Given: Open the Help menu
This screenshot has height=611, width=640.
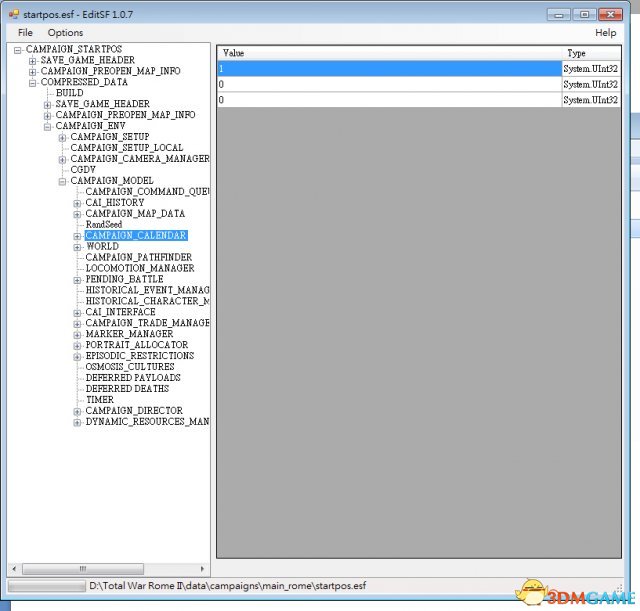Looking at the screenshot, I should [605, 33].
